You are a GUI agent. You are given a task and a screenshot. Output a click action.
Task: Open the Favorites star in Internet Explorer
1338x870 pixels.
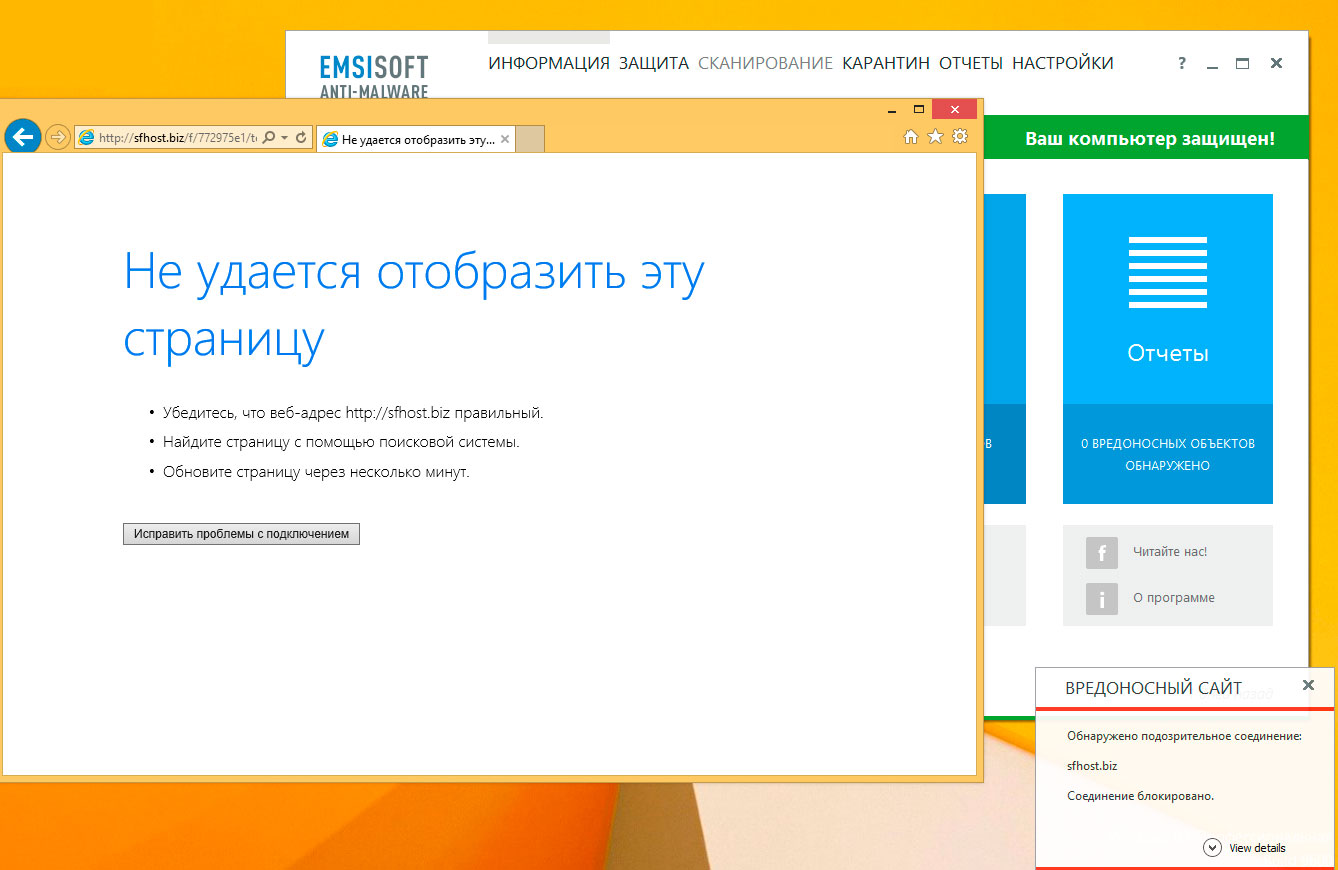(x=936, y=137)
